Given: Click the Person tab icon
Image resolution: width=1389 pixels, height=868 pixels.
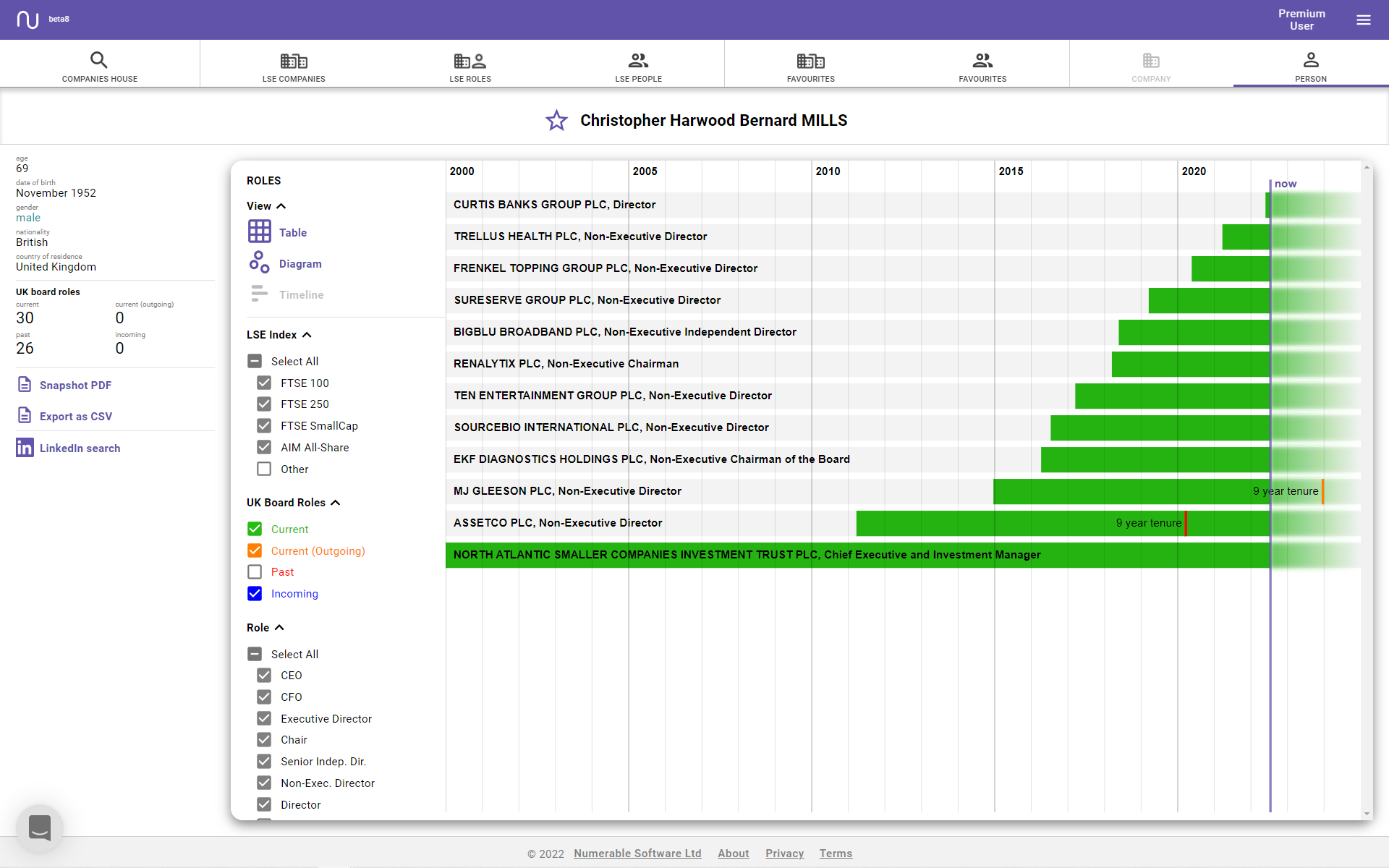Looking at the screenshot, I should click(1311, 60).
